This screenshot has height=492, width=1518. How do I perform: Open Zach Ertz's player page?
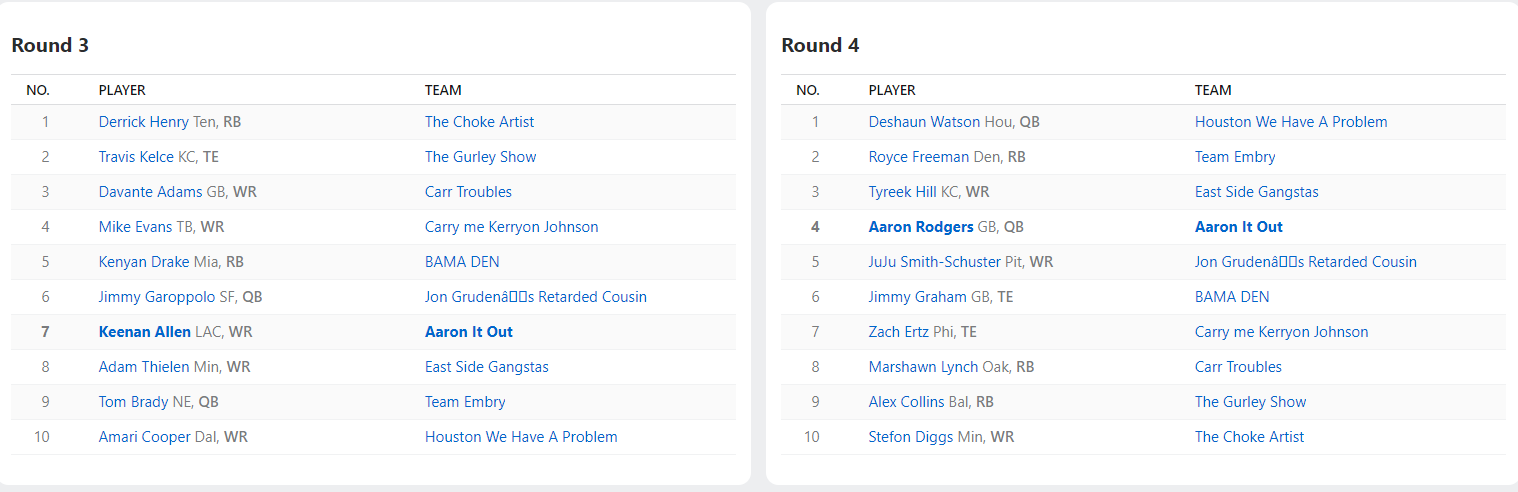pyautogui.click(x=899, y=332)
